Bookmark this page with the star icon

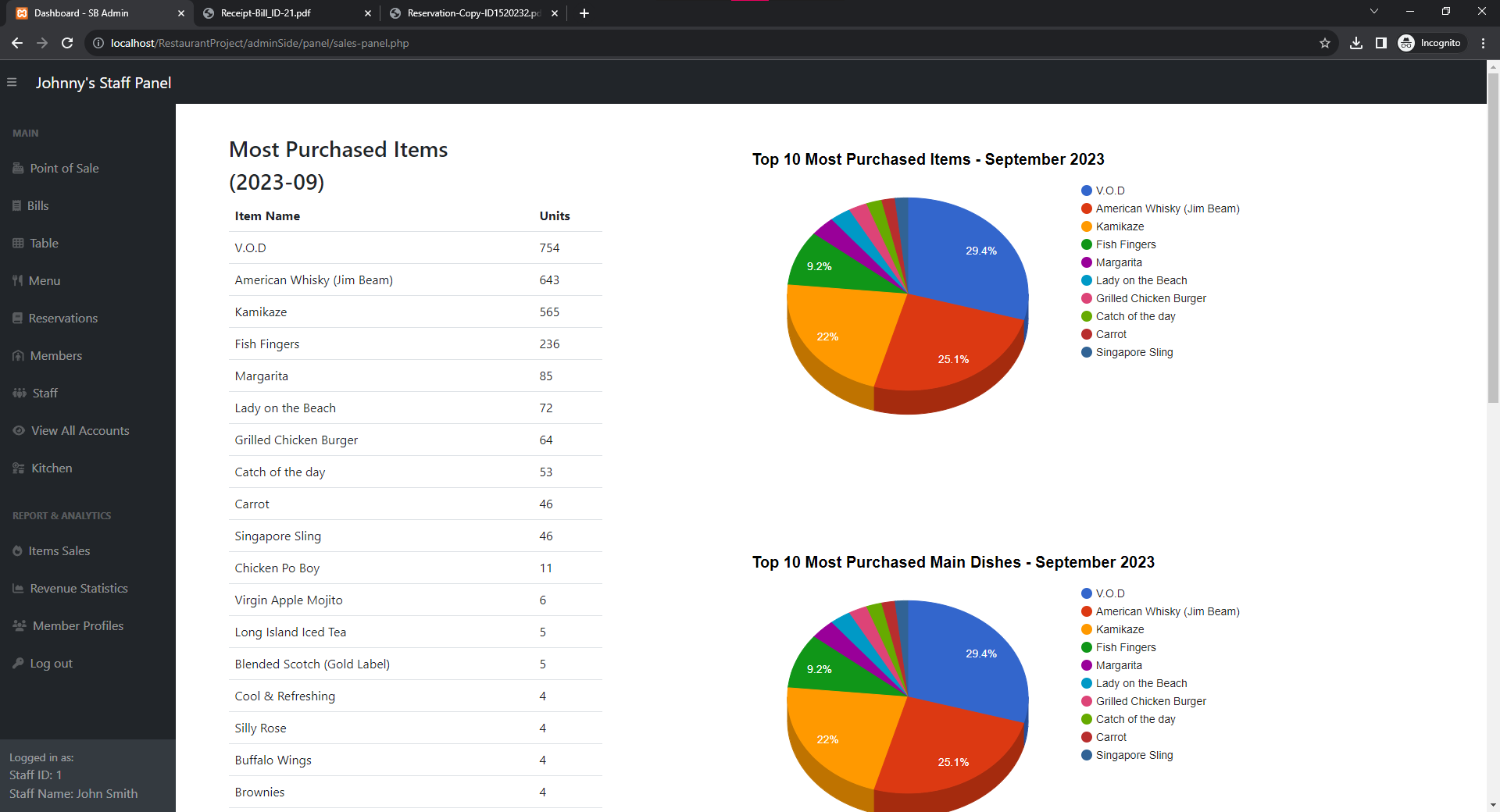pyautogui.click(x=1324, y=43)
